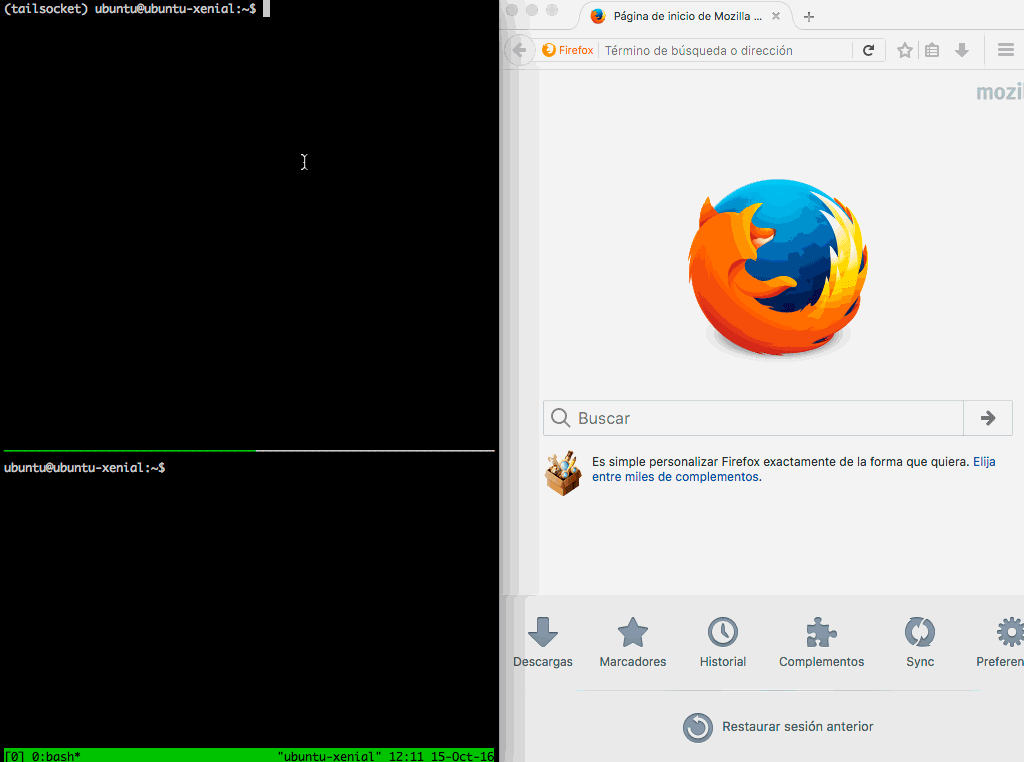Show bookmarks list icon
Viewport: 1024px width, 762px height.
932,50
